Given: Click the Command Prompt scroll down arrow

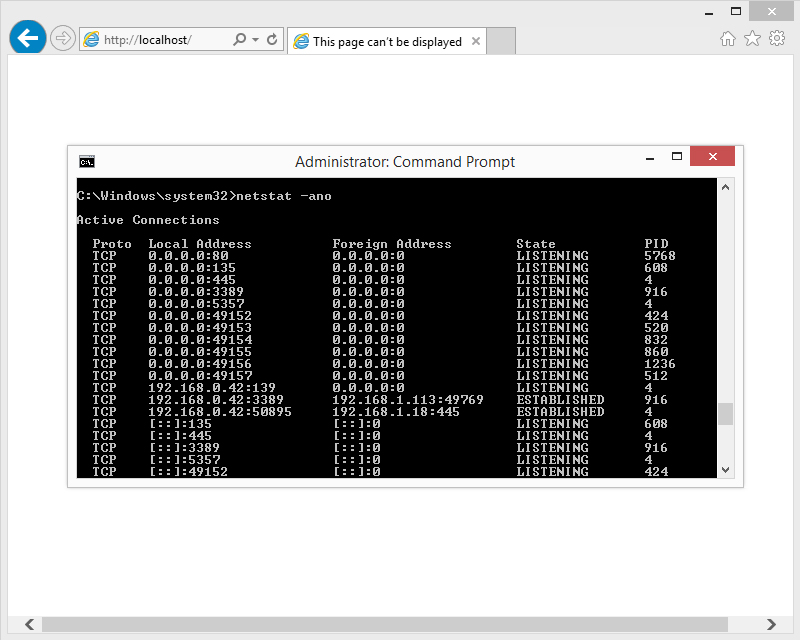Looking at the screenshot, I should click(x=726, y=470).
